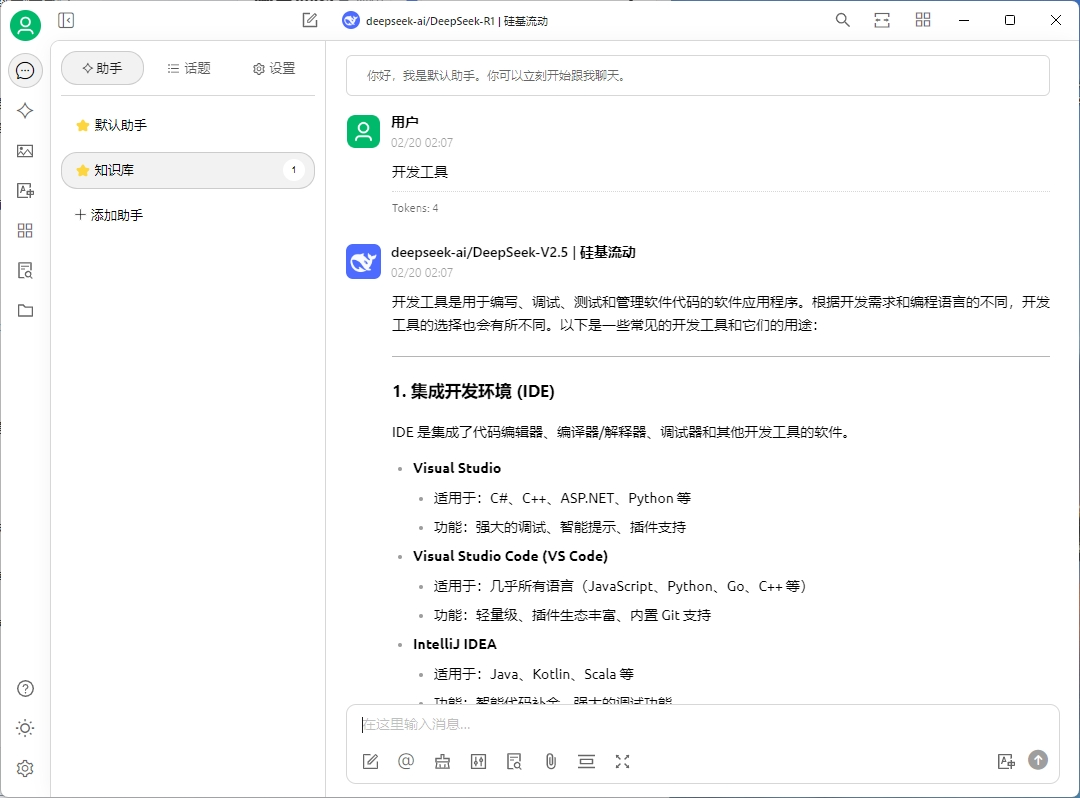
Task: Click new topic icon in input toolbar
Action: pos(371,762)
